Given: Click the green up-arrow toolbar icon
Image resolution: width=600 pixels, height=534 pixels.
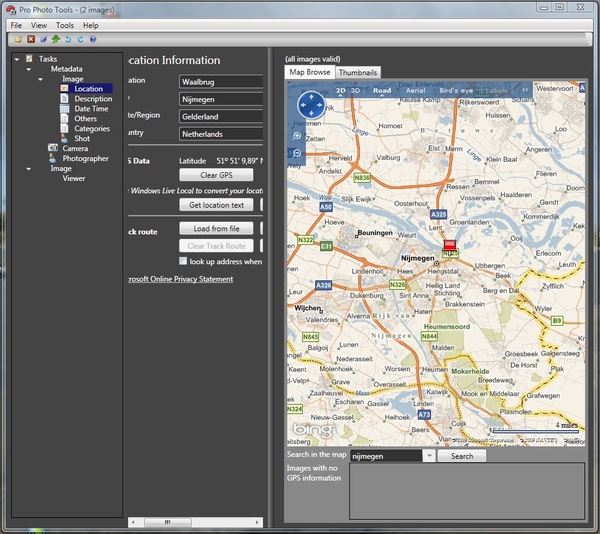Looking at the screenshot, I should tap(56, 39).
